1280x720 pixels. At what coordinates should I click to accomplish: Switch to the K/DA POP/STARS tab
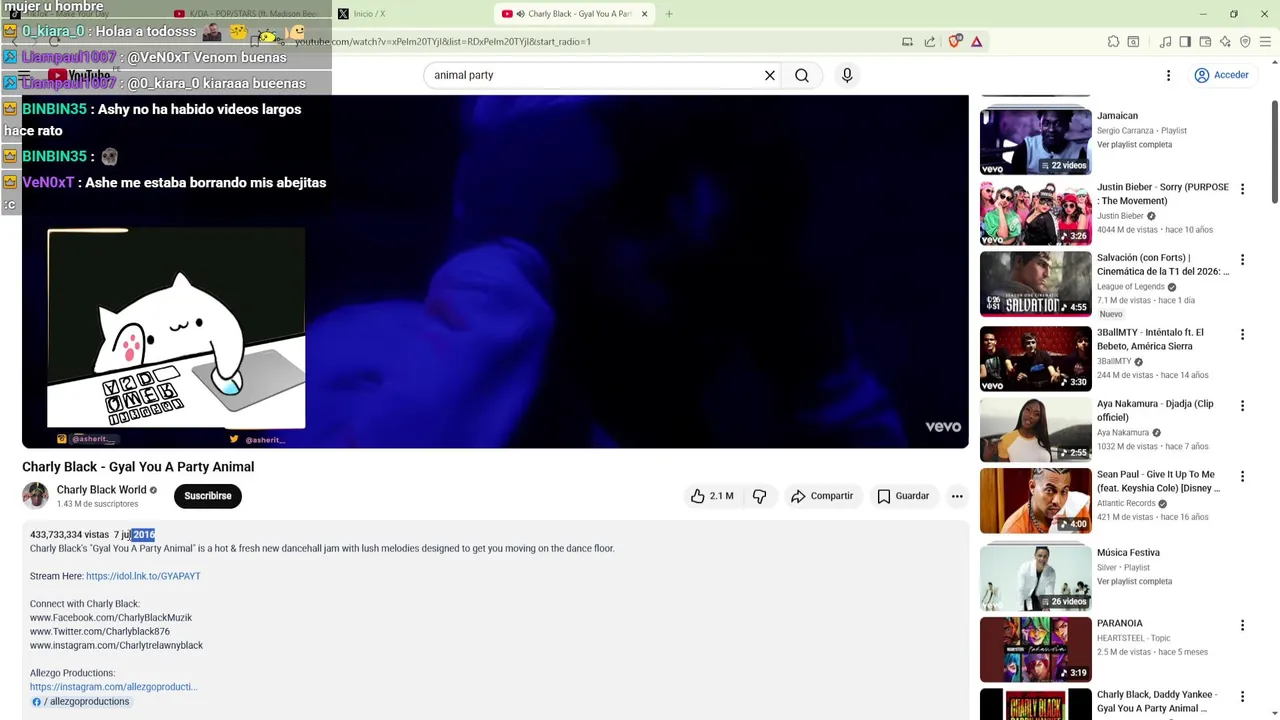click(250, 14)
